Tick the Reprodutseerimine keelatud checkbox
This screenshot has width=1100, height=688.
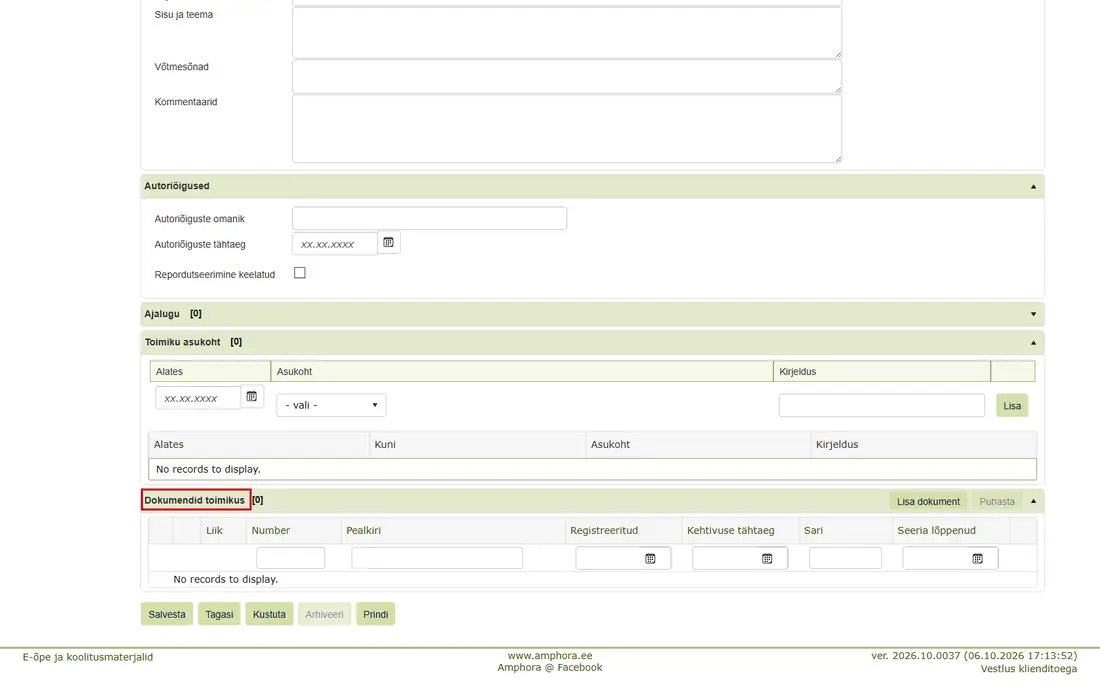click(x=300, y=273)
